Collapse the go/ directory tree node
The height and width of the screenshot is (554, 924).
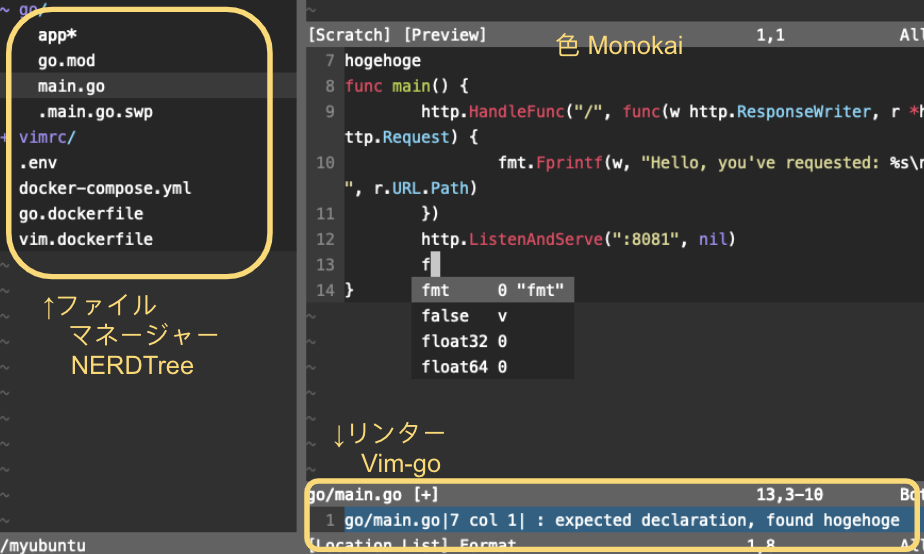pos(32,10)
